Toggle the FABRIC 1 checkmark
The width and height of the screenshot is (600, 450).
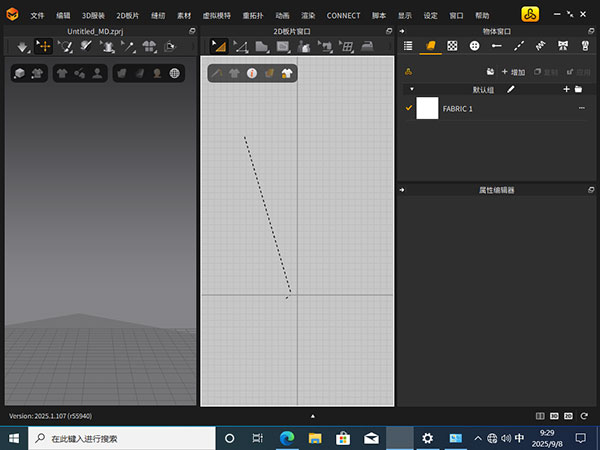pos(408,108)
